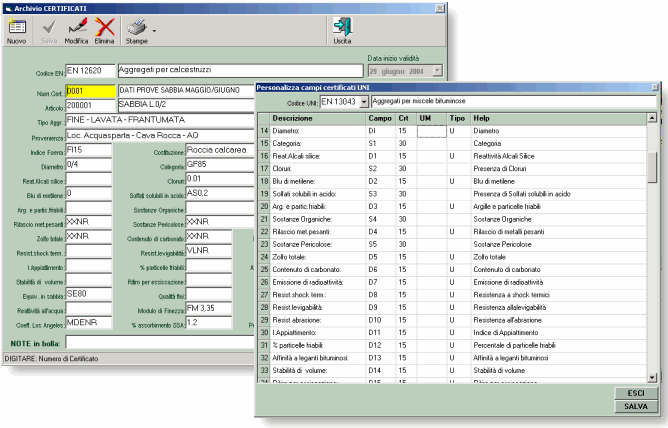Click the greyed Salva checkmark icon
The image size is (668, 428).
tap(49, 27)
